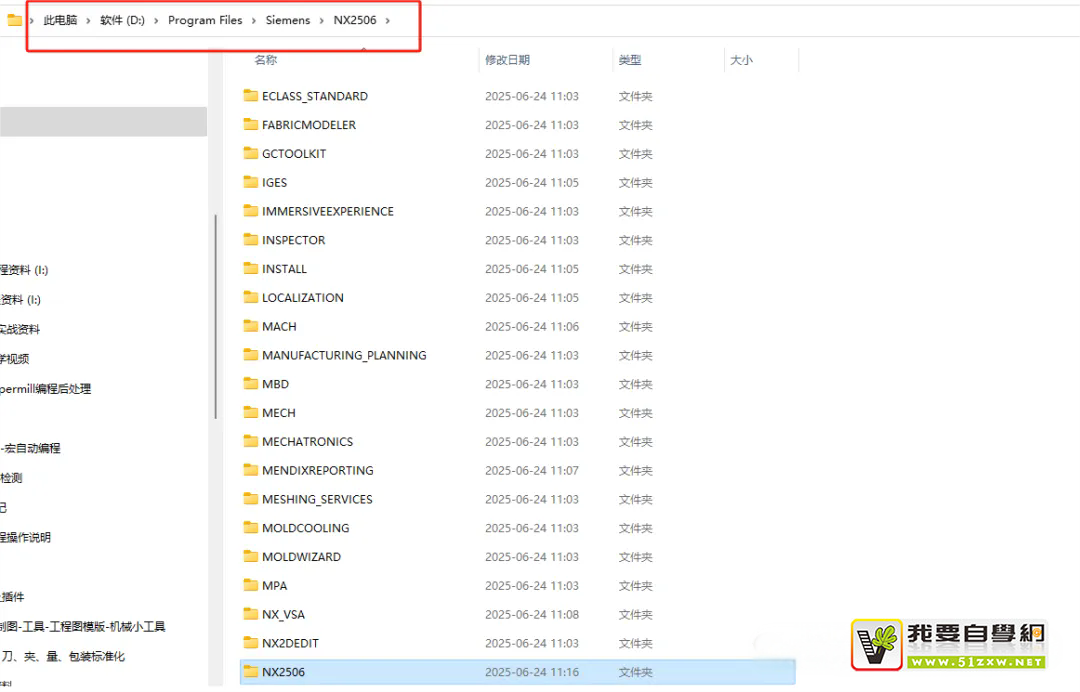Viewport: 1080px width, 692px height.
Task: Click the GCTOOLKIT folder icon
Action: coord(251,154)
